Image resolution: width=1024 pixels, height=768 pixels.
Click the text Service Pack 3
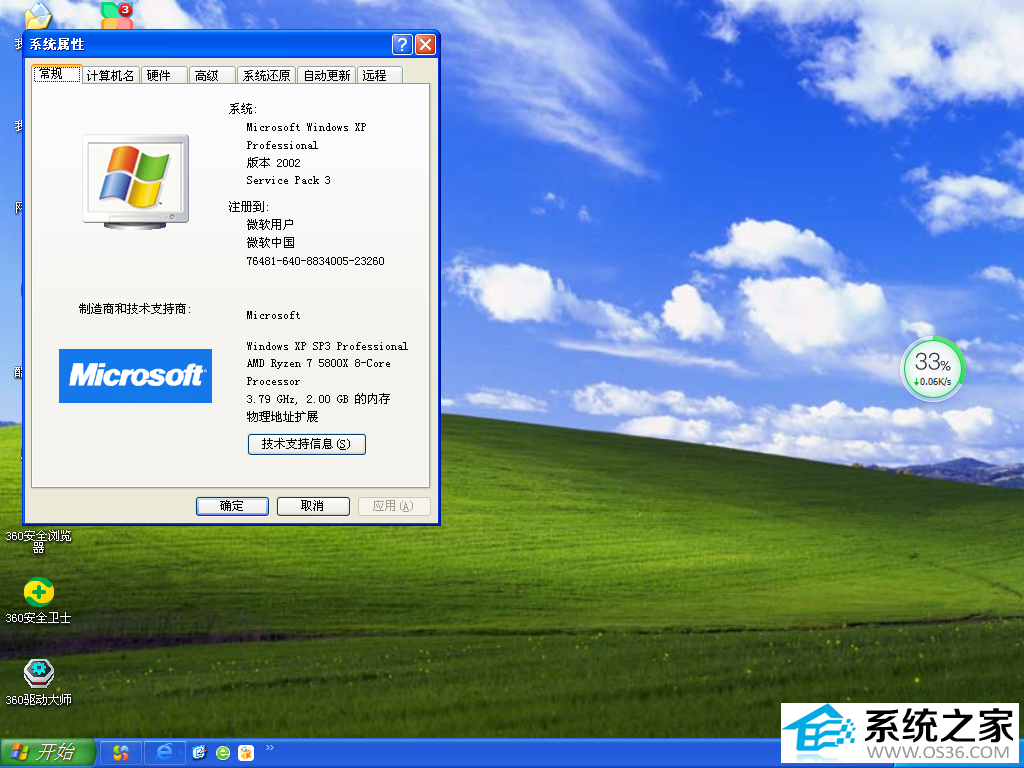289,180
